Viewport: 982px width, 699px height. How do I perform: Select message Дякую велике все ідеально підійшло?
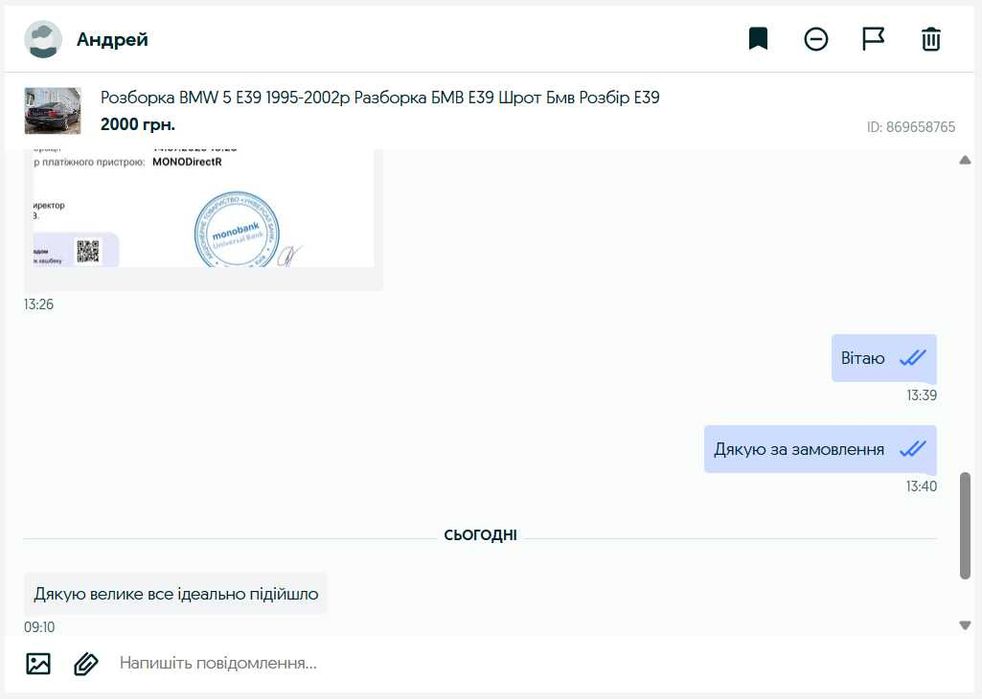click(175, 594)
